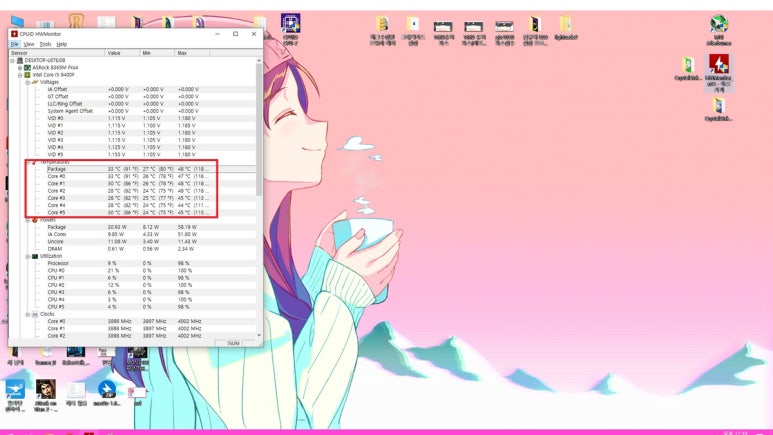Image resolution: width=773 pixels, height=435 pixels.
Task: Collapse the Clocks section
Action: coord(28,314)
